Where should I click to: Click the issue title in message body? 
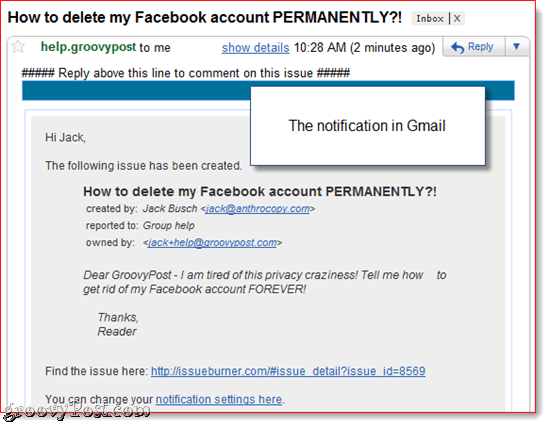tap(260, 192)
